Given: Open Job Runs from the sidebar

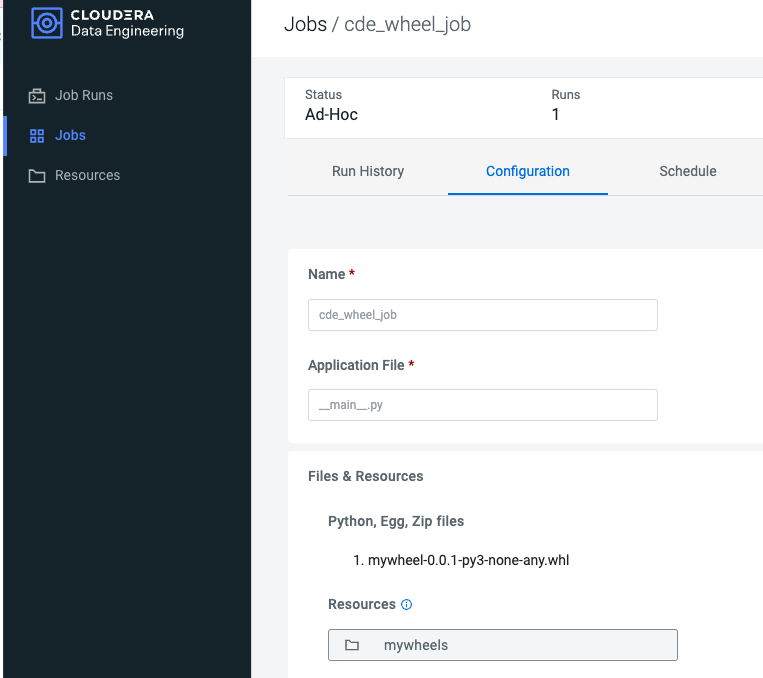Looking at the screenshot, I should point(84,96).
